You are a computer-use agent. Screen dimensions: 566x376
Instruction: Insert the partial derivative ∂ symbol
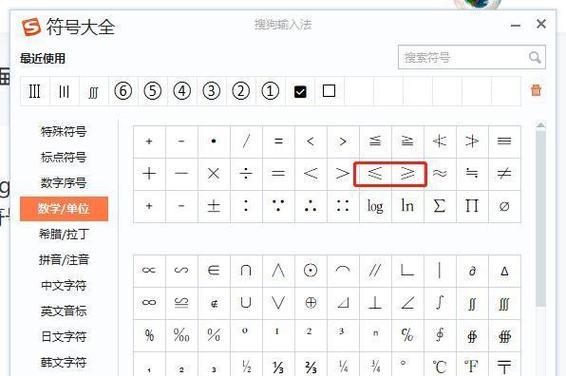[472, 271]
